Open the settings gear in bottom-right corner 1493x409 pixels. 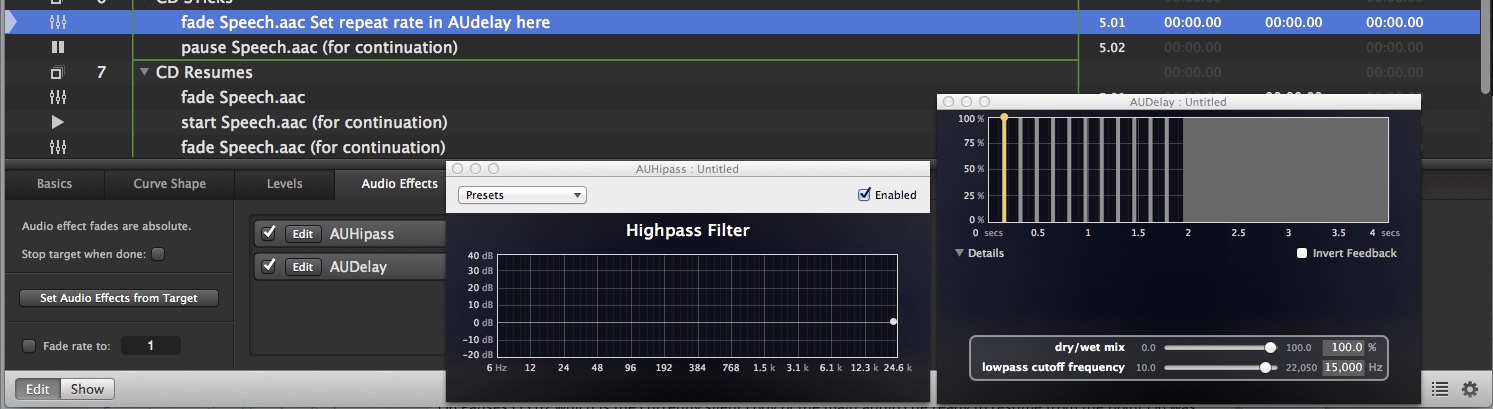(1469, 389)
